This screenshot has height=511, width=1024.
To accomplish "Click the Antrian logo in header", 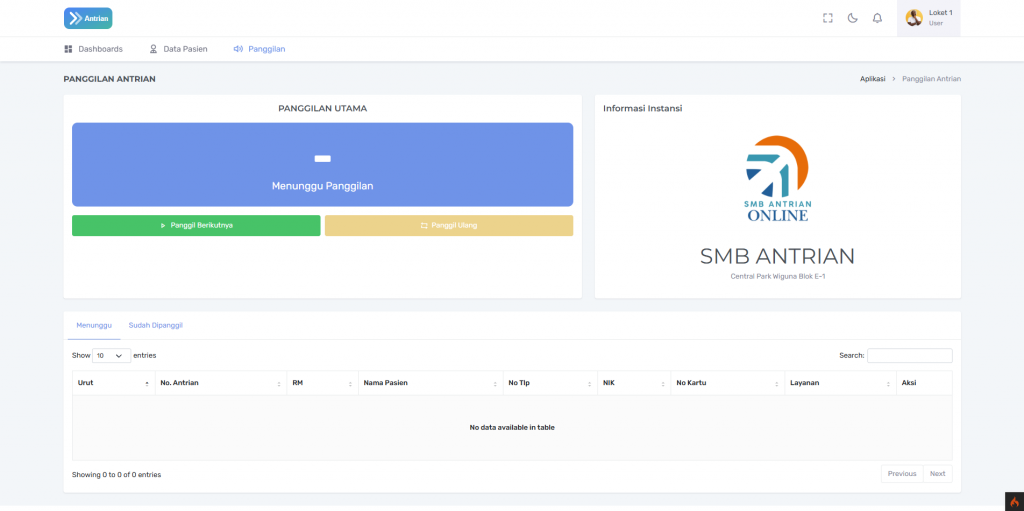I will (x=88, y=18).
